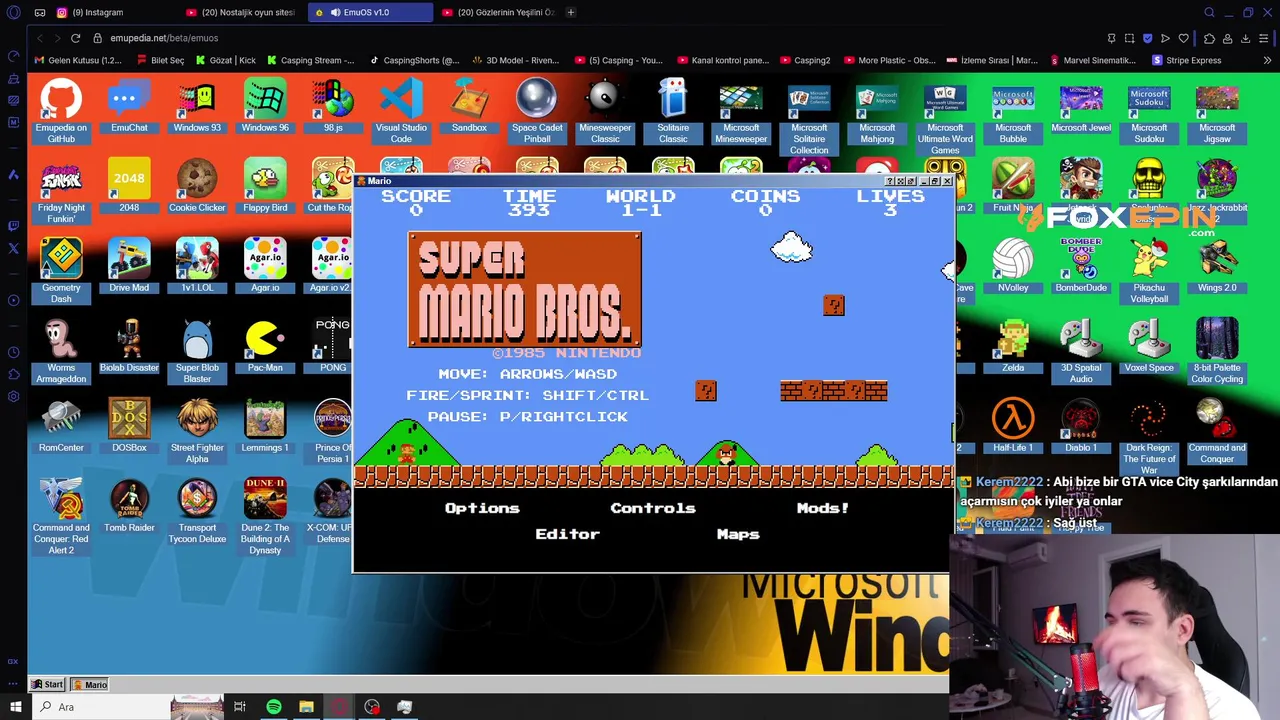Screen dimensions: 1280x720
Task: Launch the Windows 93 desktop icon
Action: [x=197, y=106]
